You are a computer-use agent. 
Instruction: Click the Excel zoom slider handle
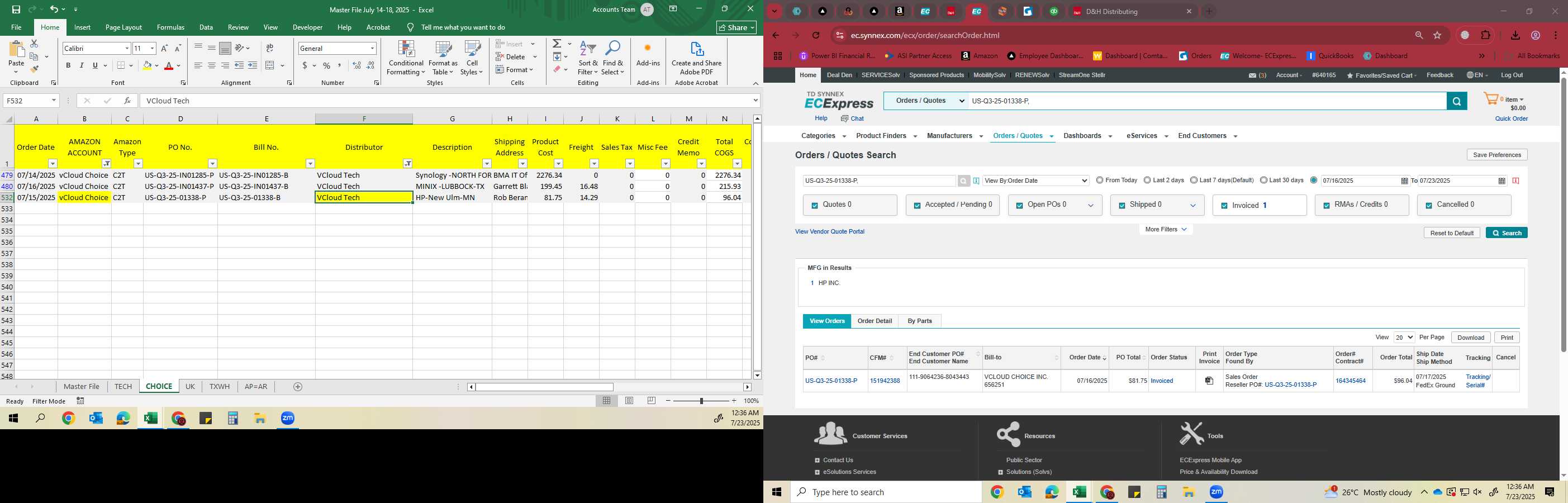[701, 401]
